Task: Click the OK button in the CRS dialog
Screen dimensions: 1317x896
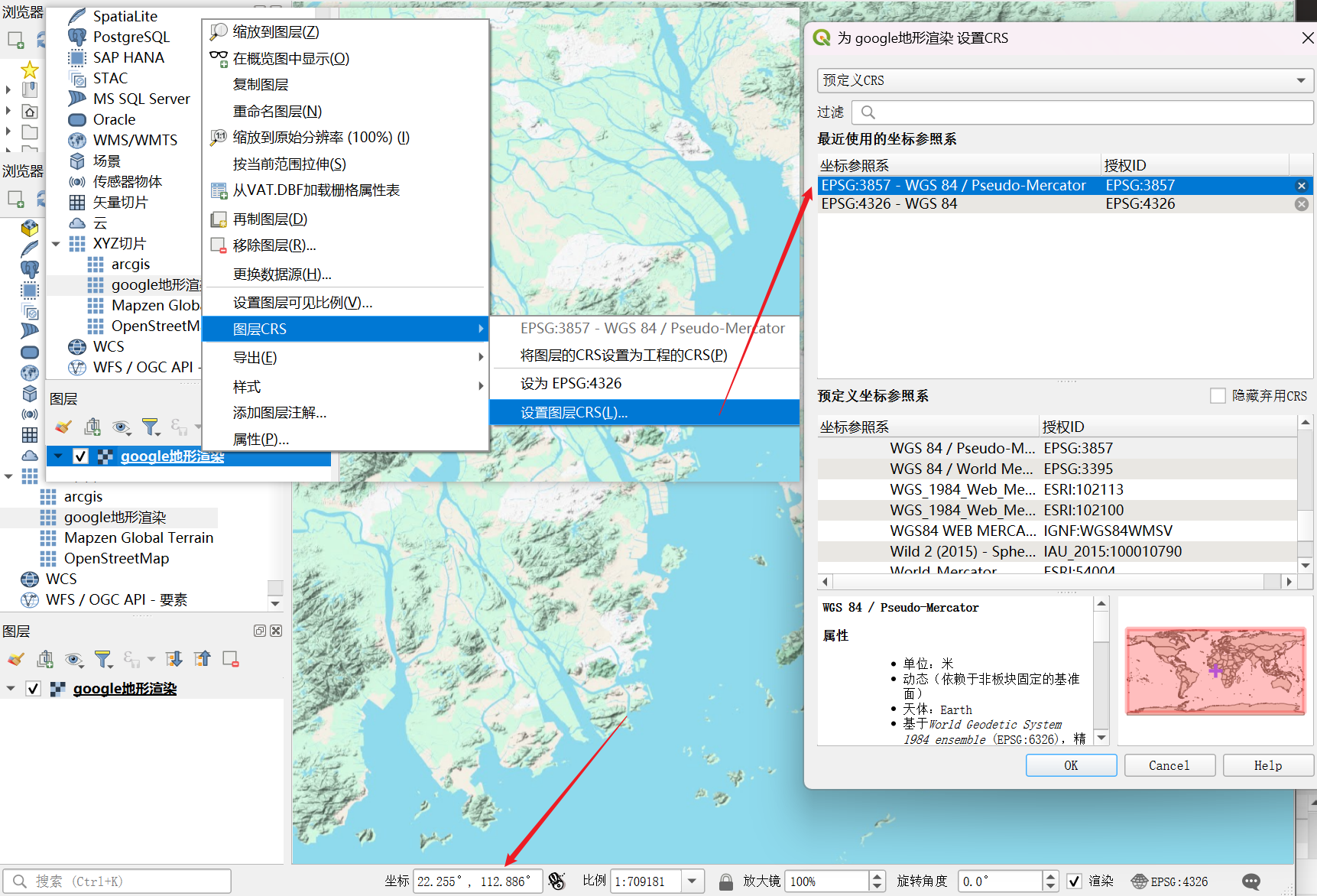Action: tap(1070, 765)
